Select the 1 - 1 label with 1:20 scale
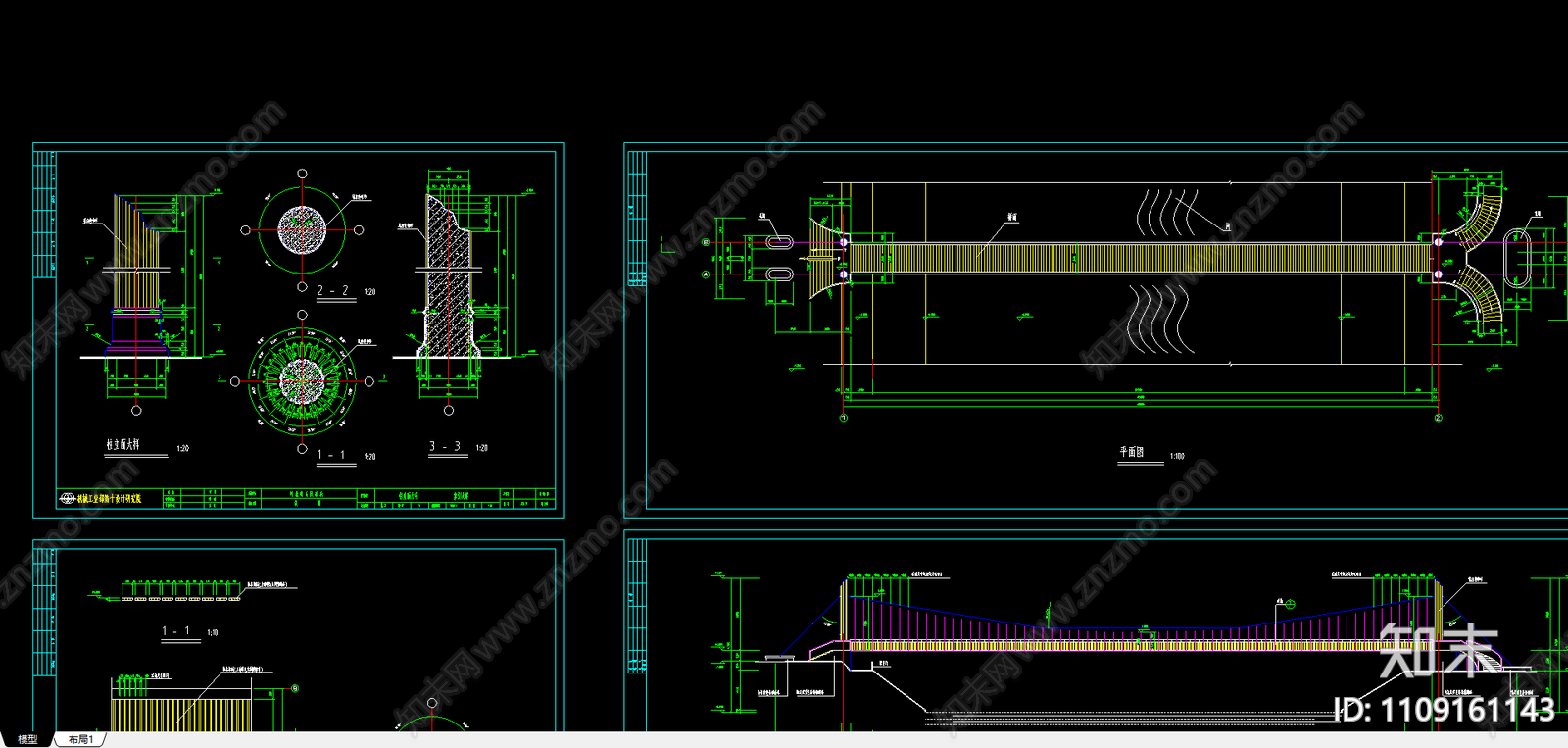Viewport: 1568px width, 748px height. [x=331, y=455]
